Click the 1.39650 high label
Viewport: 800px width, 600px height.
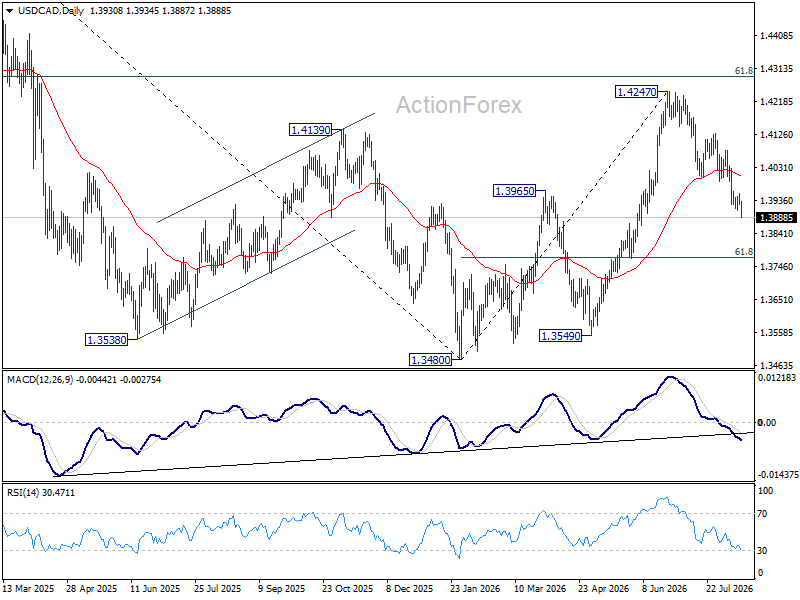point(515,191)
